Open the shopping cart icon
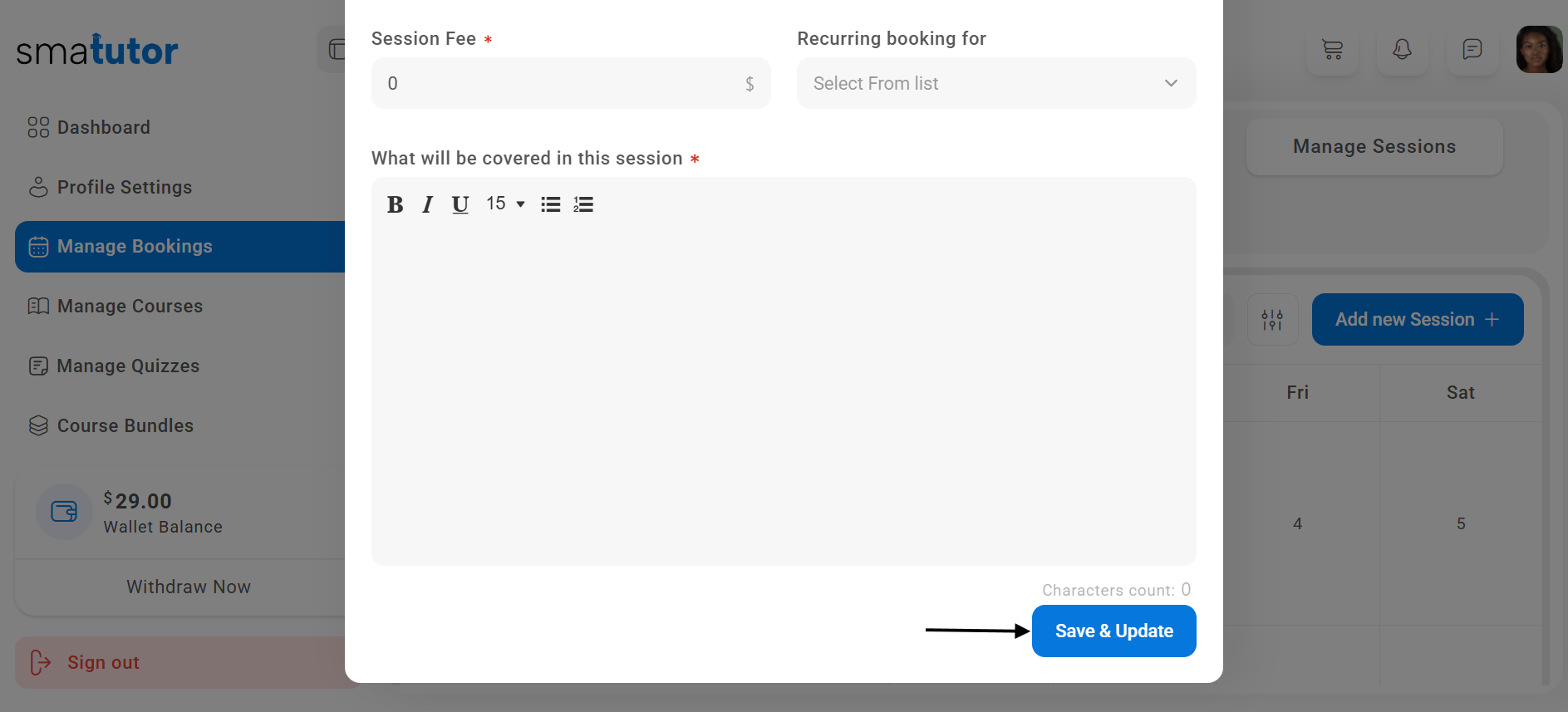The image size is (1568, 712). [x=1332, y=50]
